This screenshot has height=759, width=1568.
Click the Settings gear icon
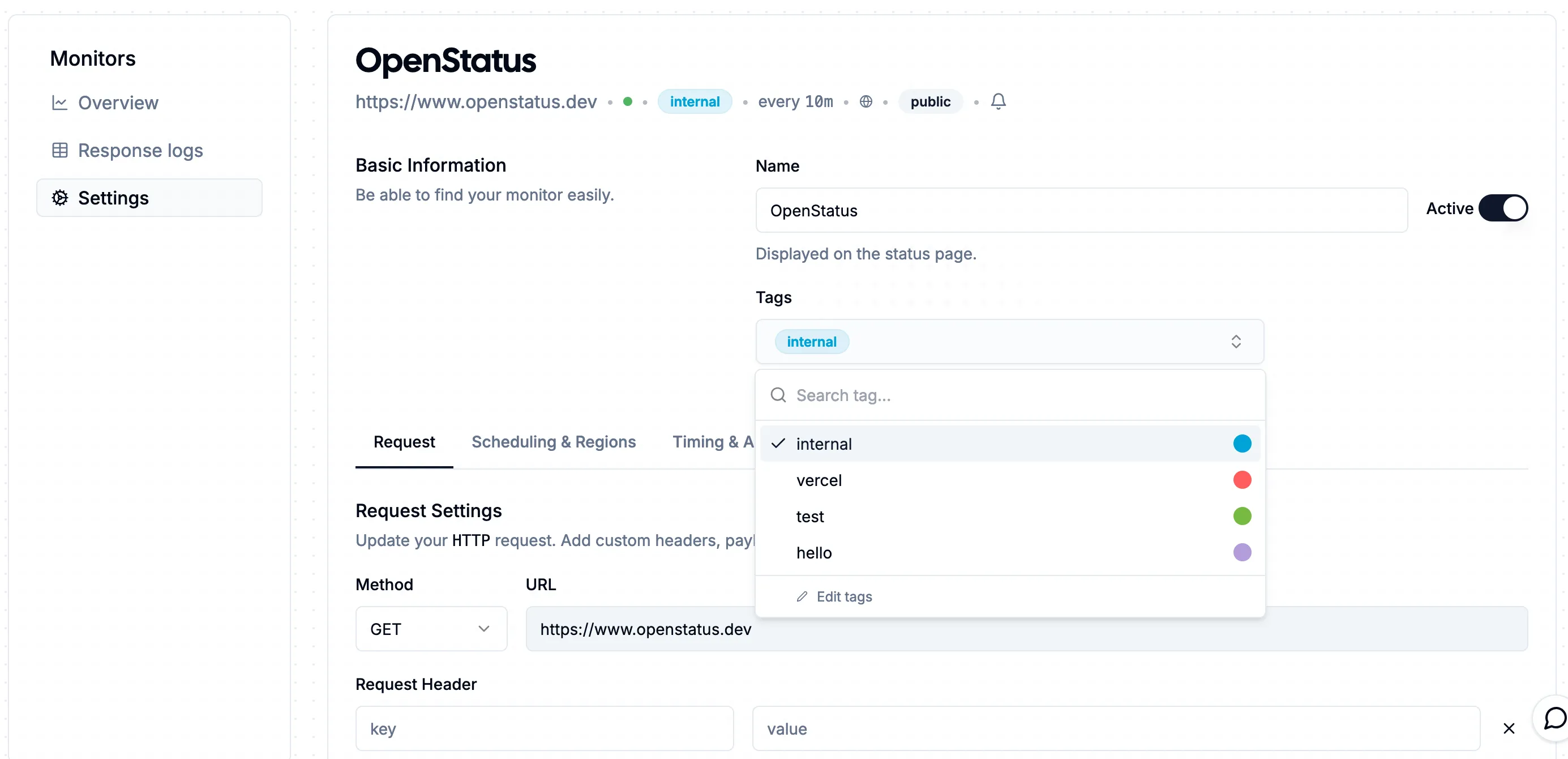click(x=60, y=197)
